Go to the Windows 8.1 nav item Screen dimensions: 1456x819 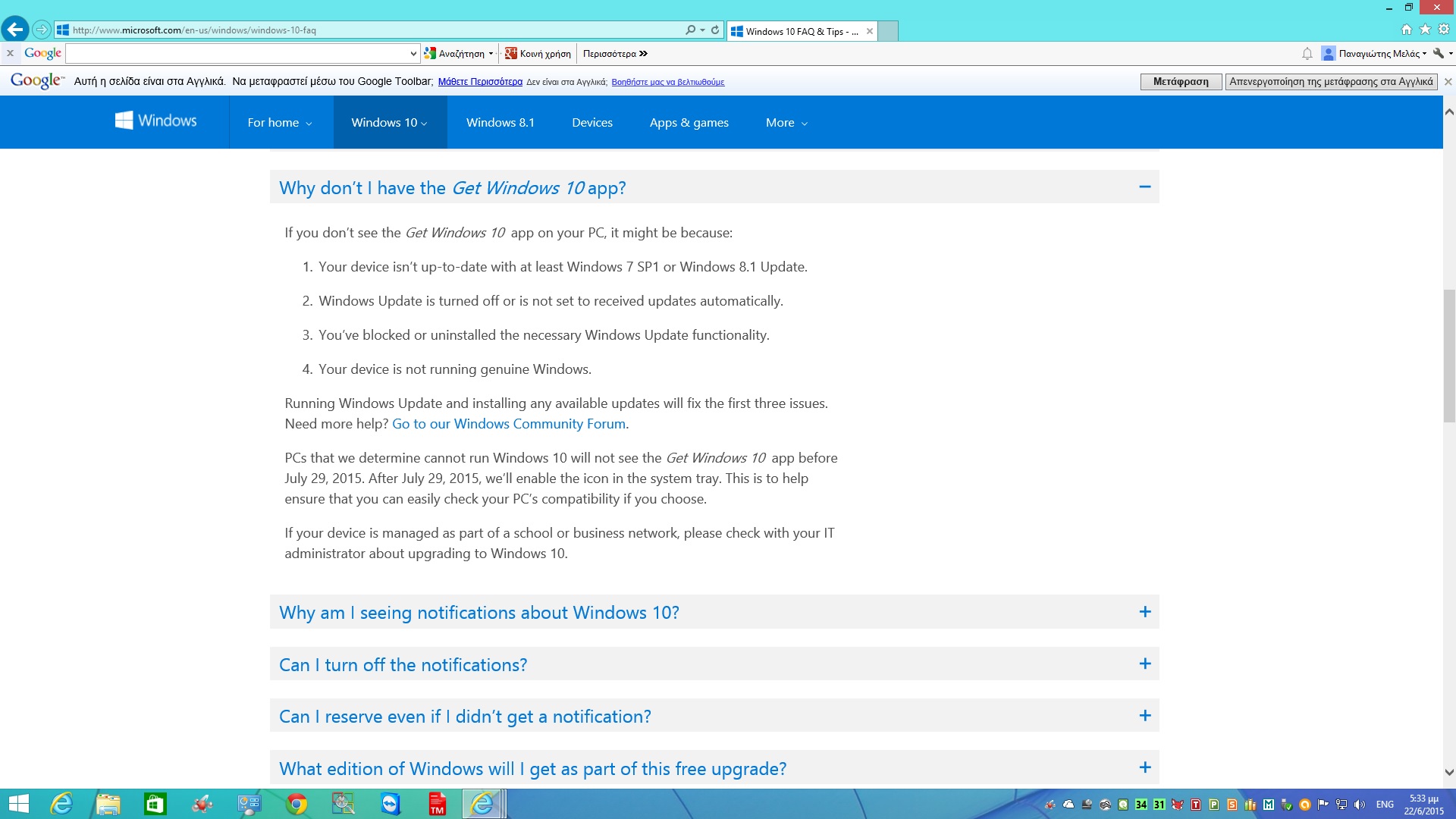click(x=500, y=123)
